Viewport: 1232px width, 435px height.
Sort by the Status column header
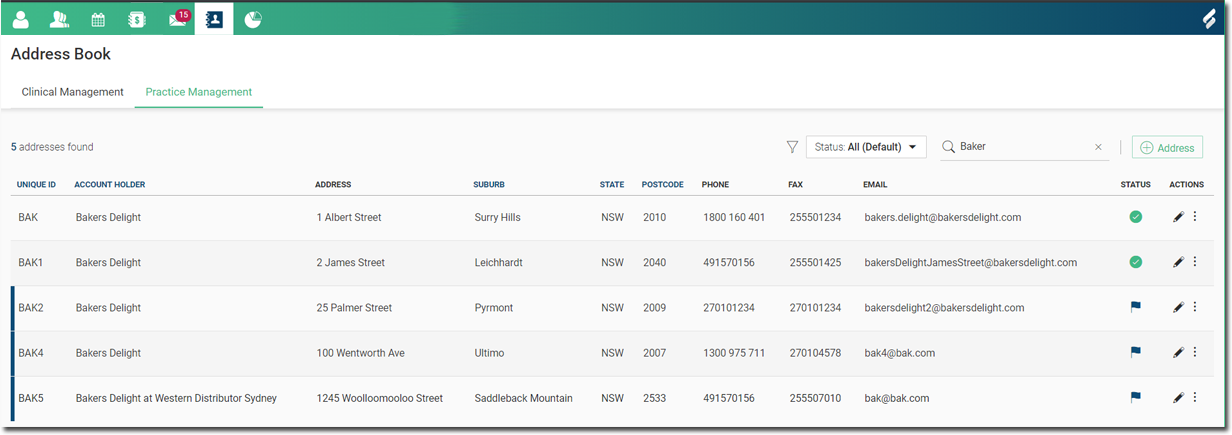pos(1136,185)
